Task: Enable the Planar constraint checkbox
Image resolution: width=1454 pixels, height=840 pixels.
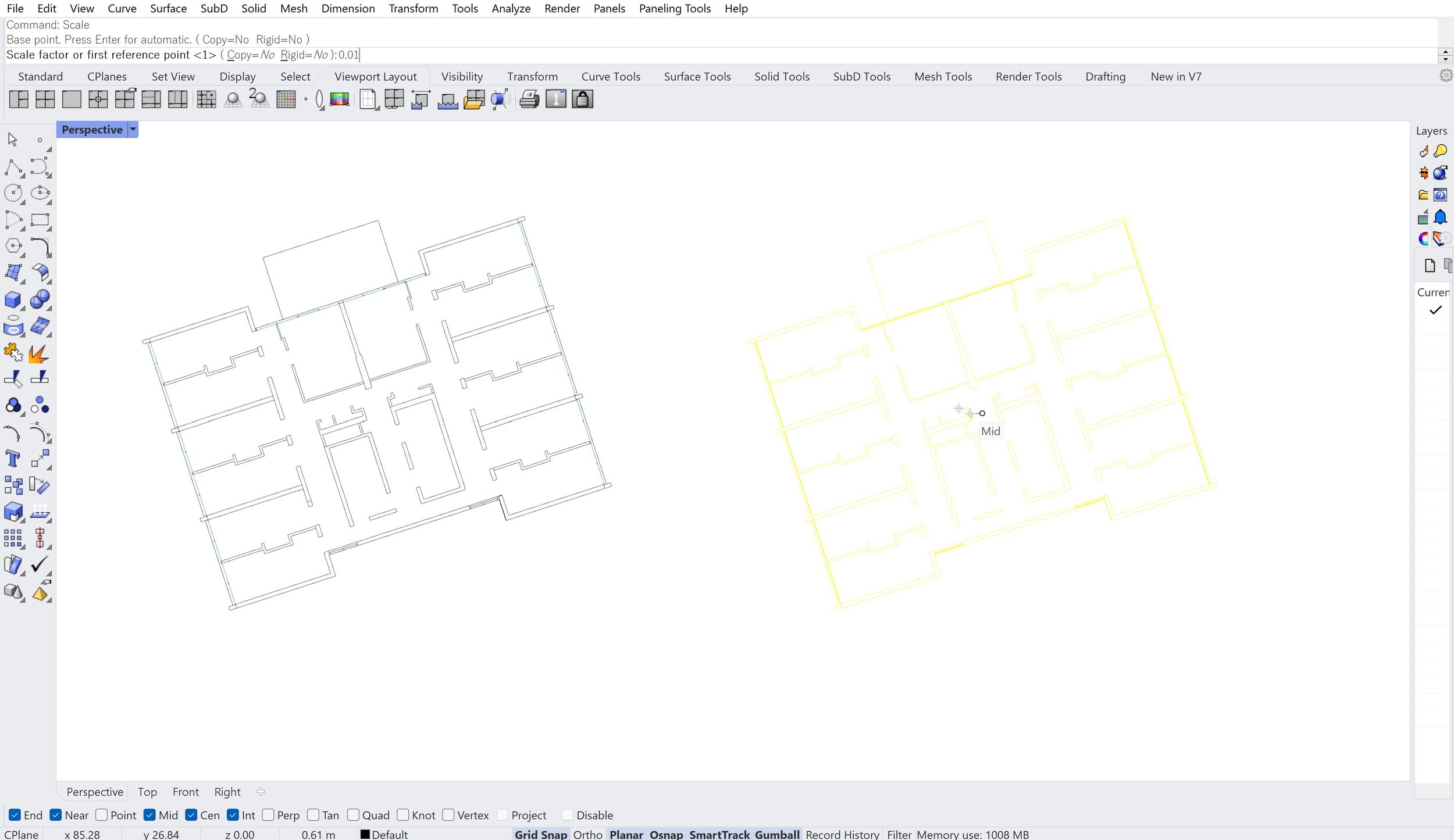Action: point(625,834)
